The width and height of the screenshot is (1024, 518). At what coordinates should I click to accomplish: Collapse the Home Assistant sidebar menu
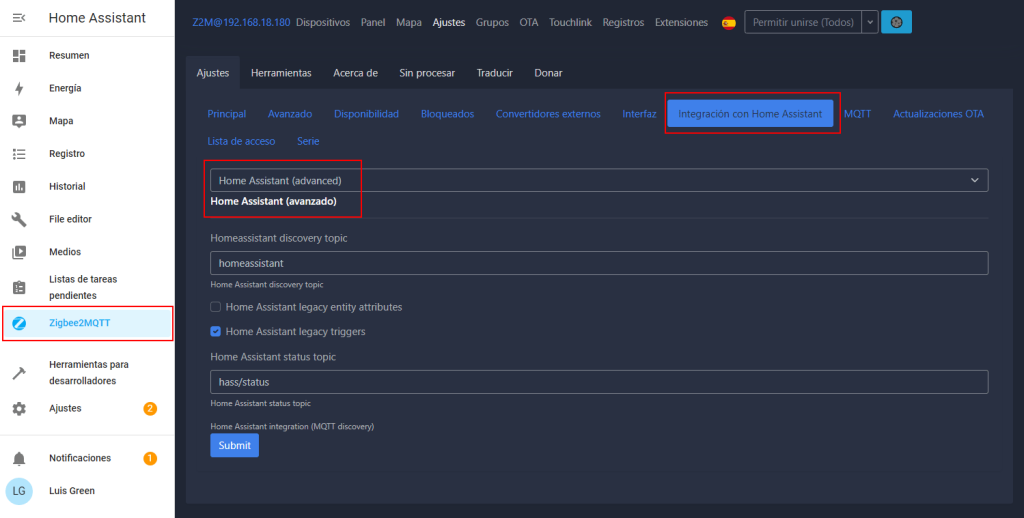[19, 18]
